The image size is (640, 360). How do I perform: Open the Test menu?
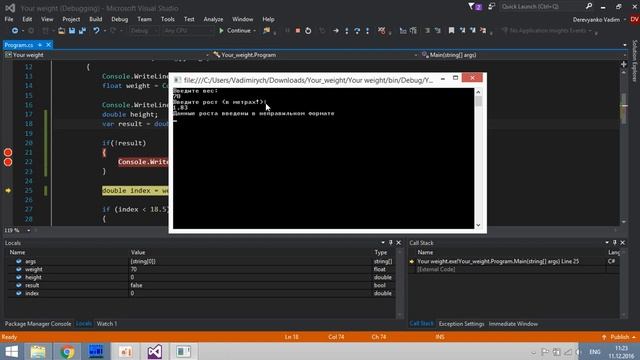tap(189, 19)
